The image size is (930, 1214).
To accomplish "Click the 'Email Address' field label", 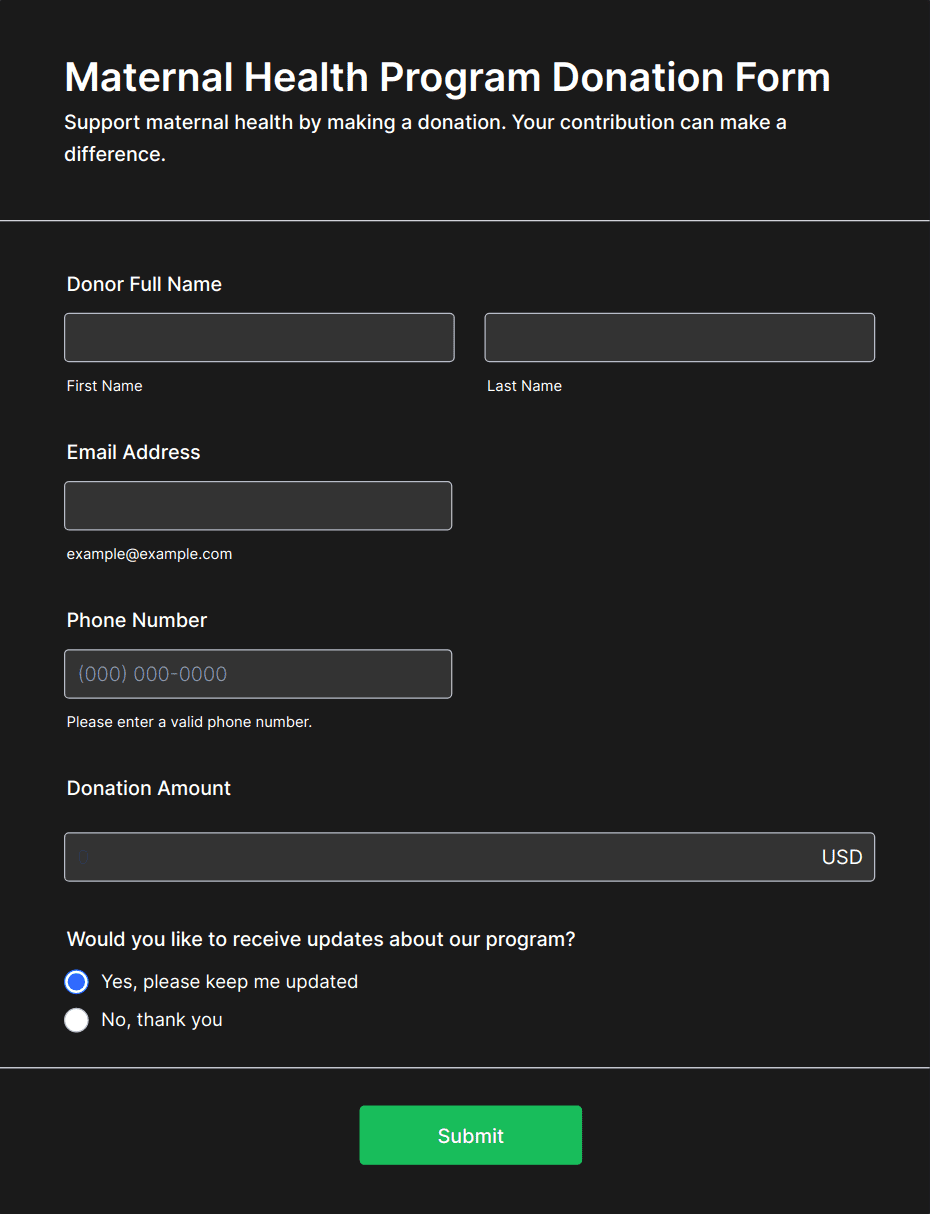I will [x=133, y=452].
